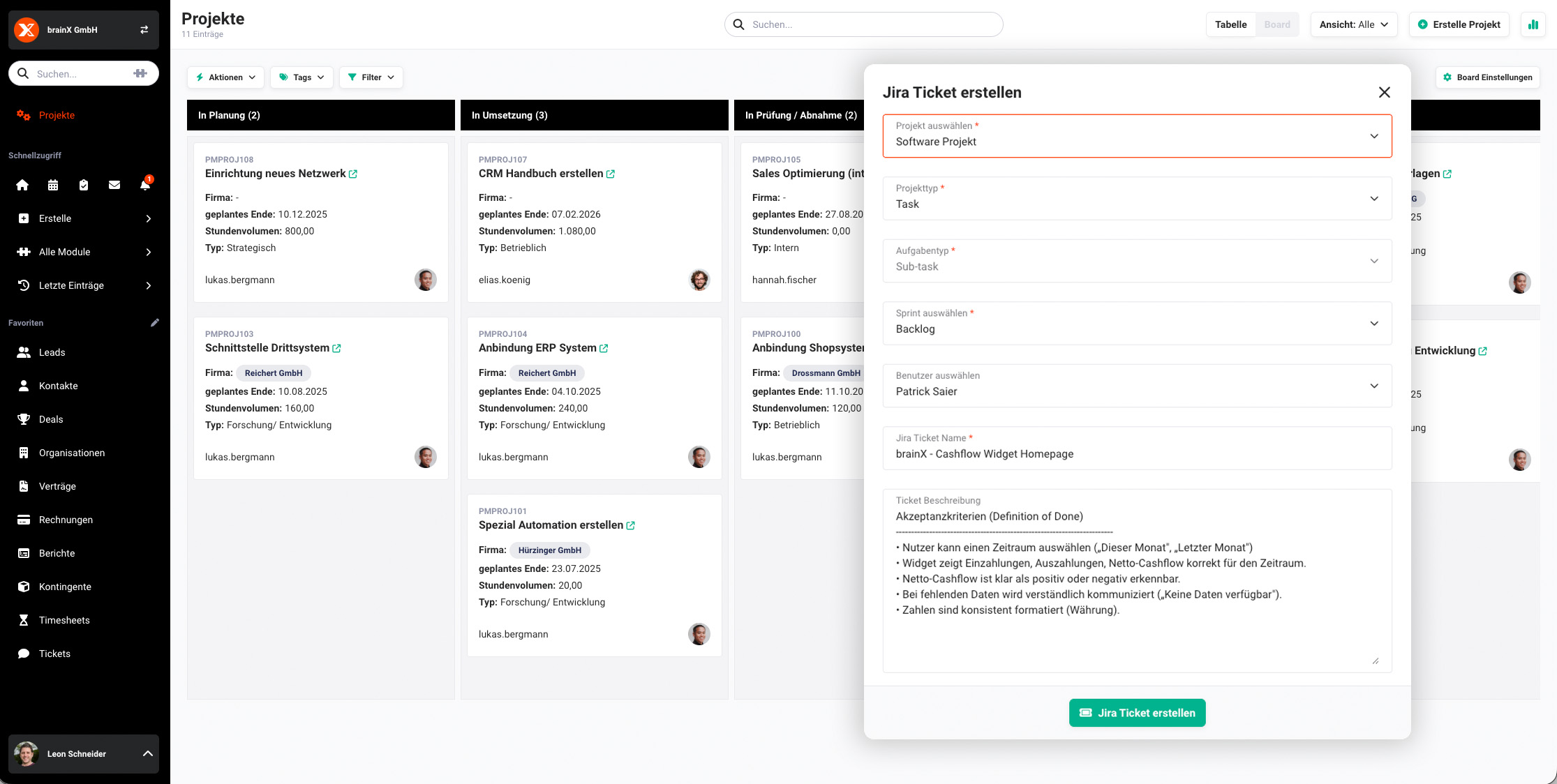This screenshot has height=784, width=1557.
Task: Open the envelope mail icon
Action: (114, 185)
